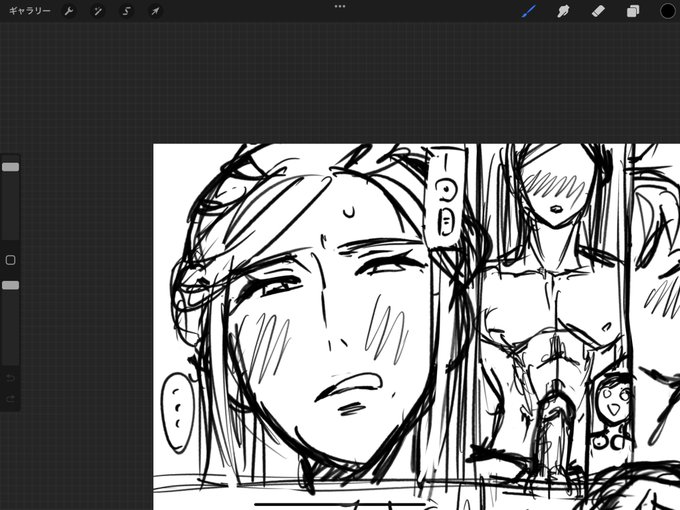Screen dimensions: 680x510
Task: Open the Layers panel
Action: [633, 11]
